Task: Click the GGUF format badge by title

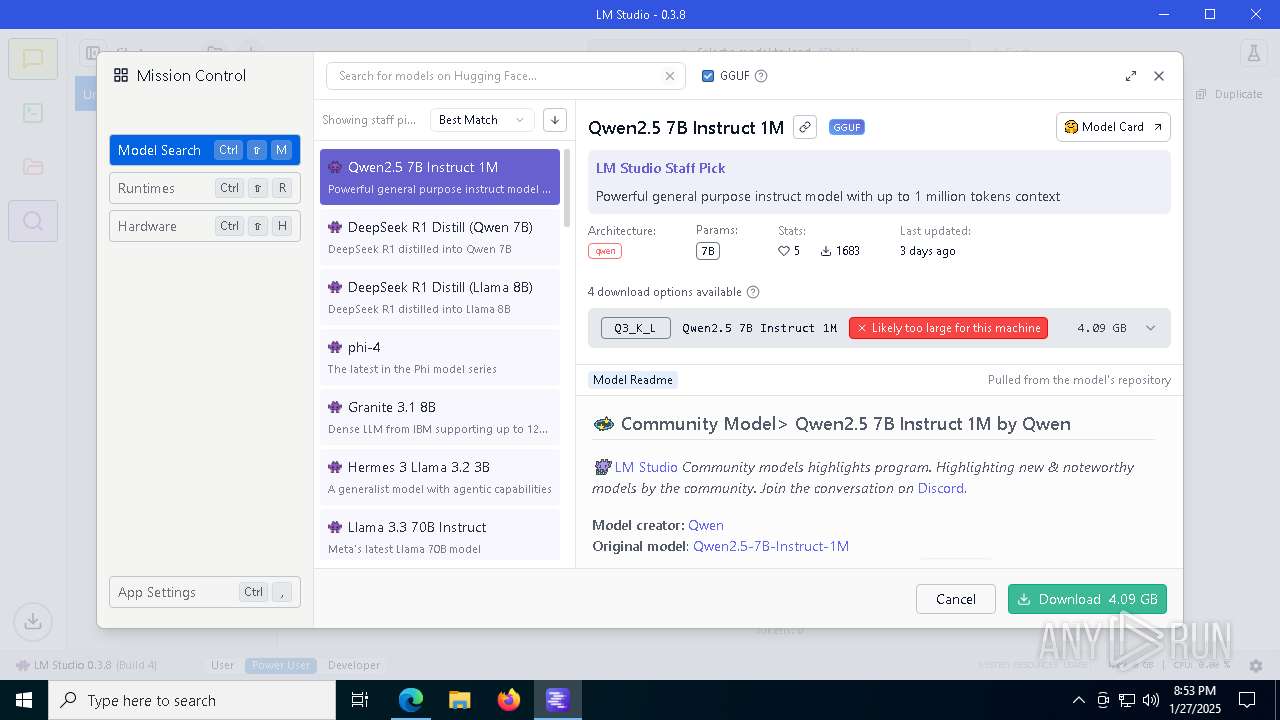Action: coord(847,127)
